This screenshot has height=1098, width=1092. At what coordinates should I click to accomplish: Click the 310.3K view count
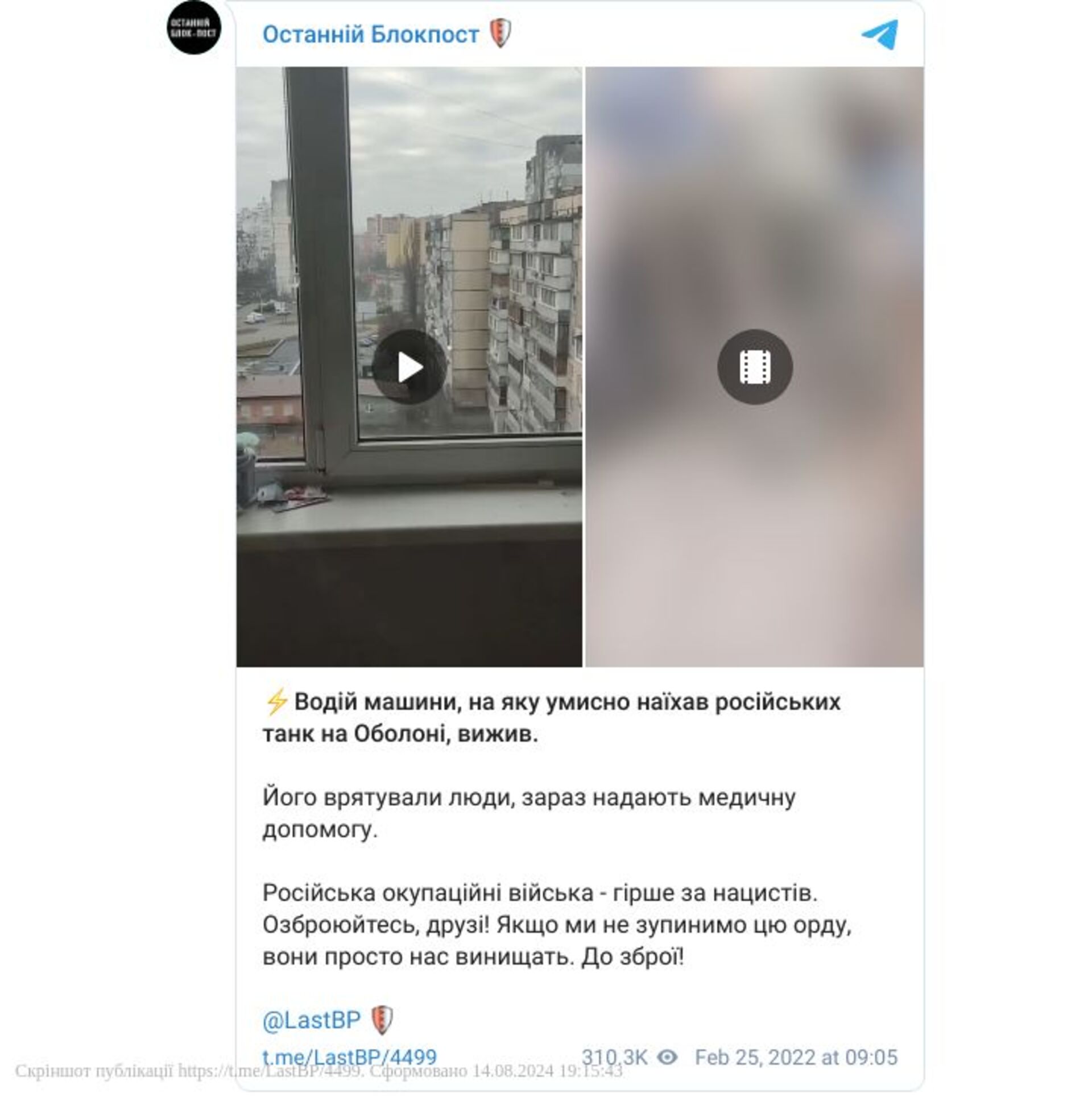(614, 1057)
